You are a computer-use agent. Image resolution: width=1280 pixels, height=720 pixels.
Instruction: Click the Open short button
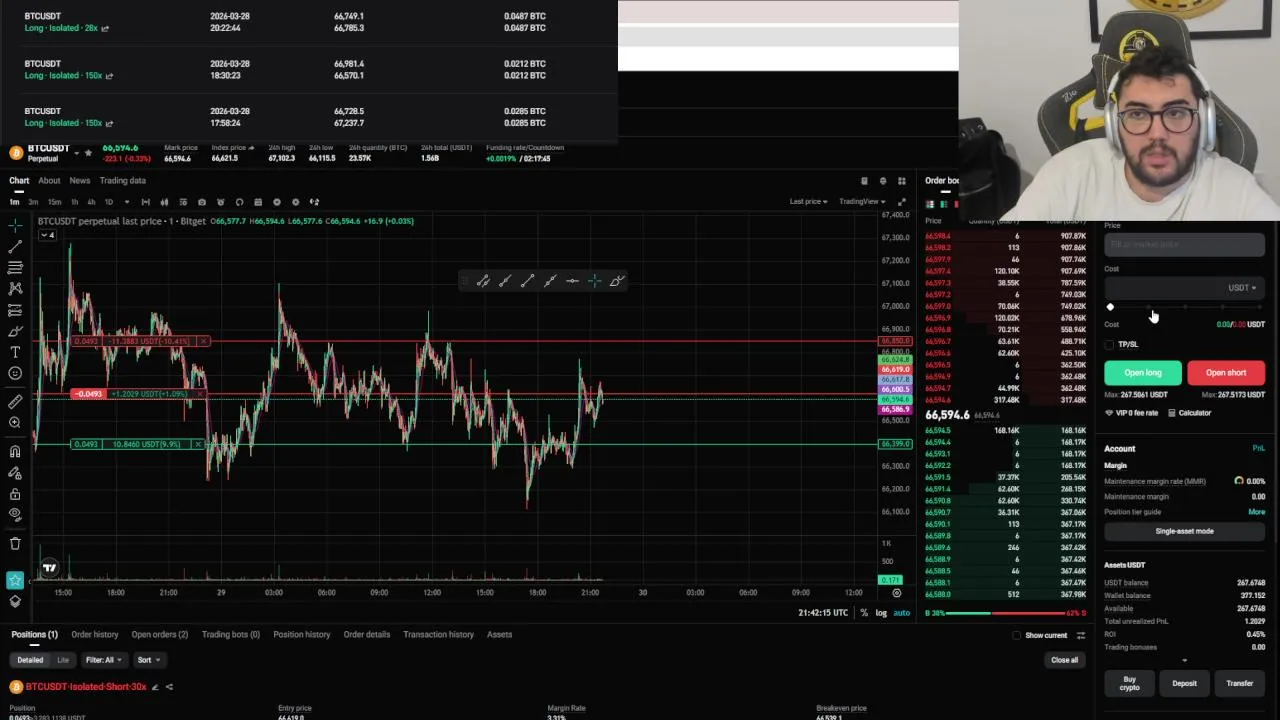click(x=1226, y=373)
